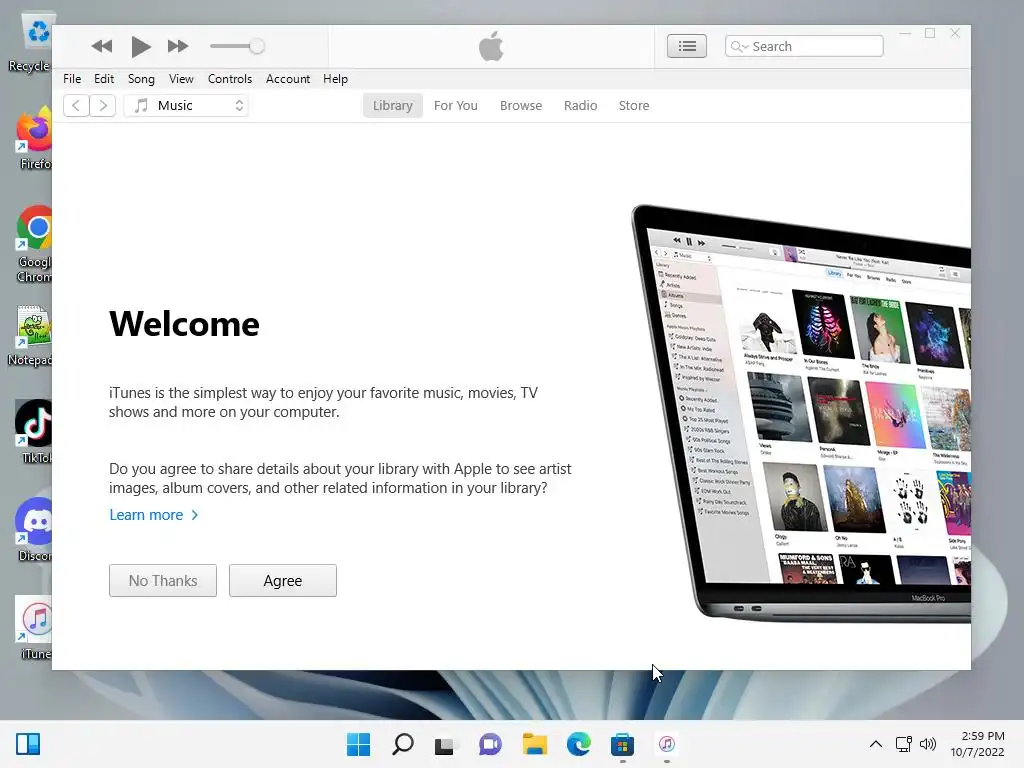This screenshot has height=768, width=1024.
Task: Click the search magnifier icon
Action: 739,46
